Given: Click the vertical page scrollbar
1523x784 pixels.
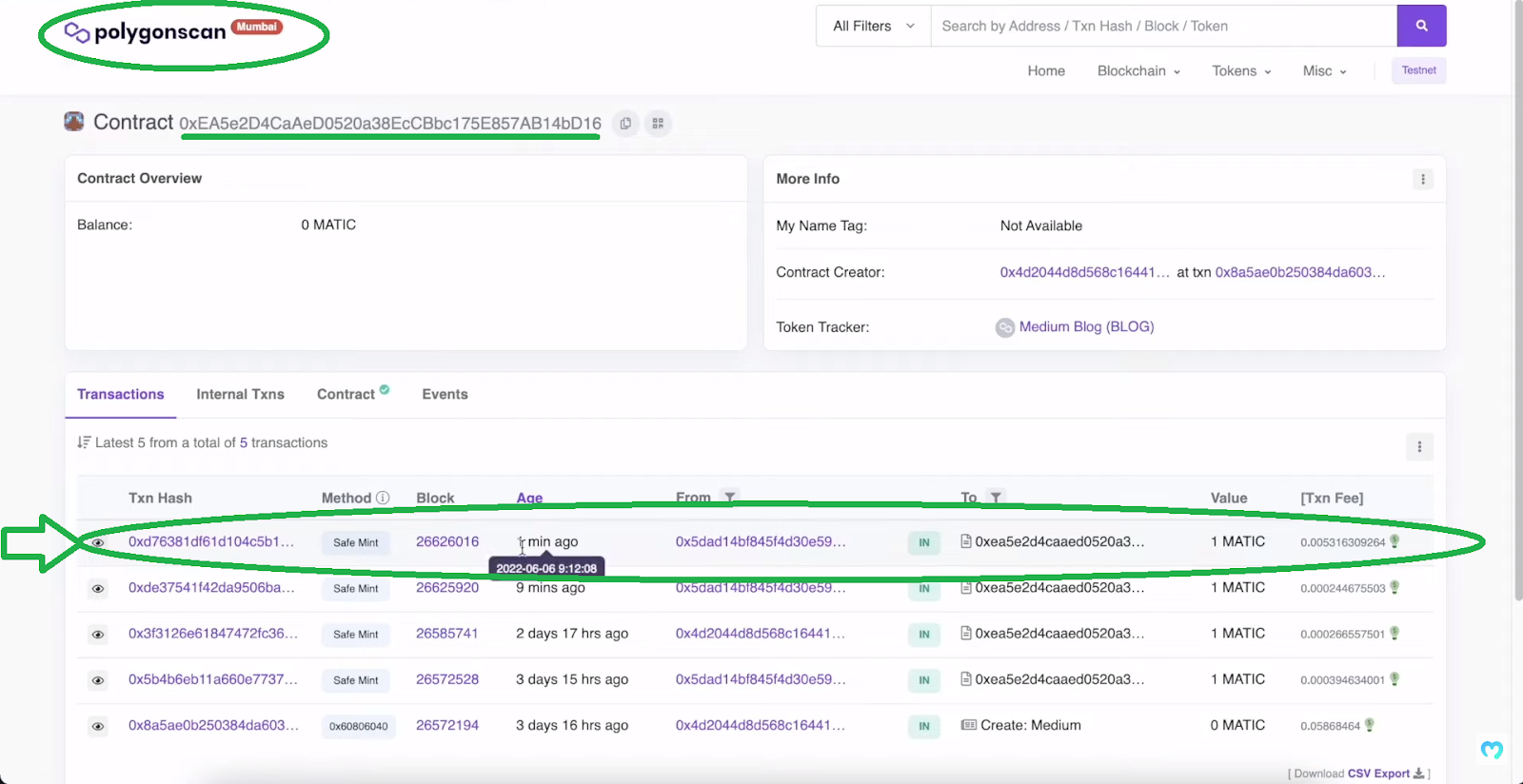Looking at the screenshot, I should pyautogui.click(x=1517, y=300).
